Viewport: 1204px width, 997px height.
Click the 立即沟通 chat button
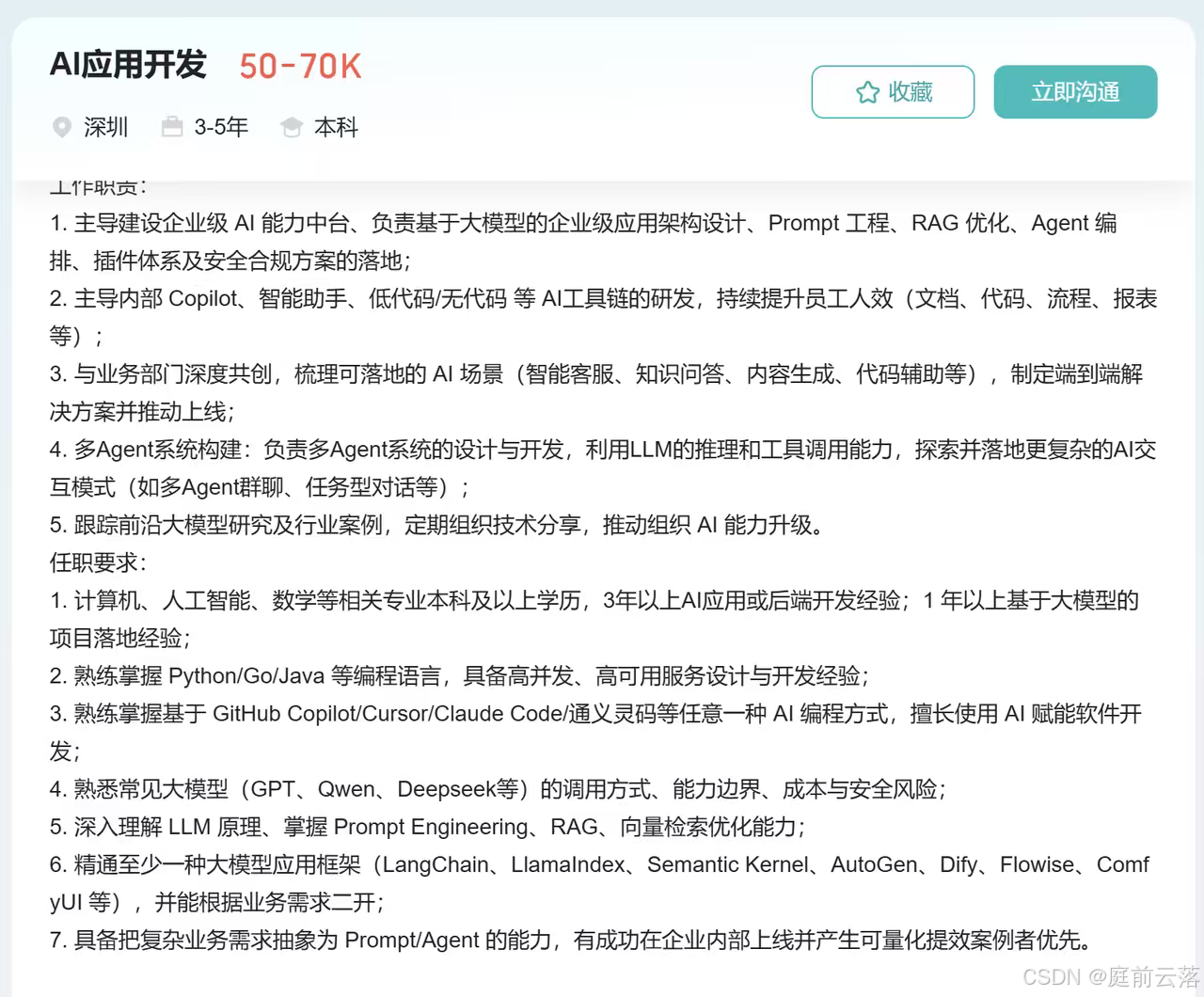[x=1075, y=92]
